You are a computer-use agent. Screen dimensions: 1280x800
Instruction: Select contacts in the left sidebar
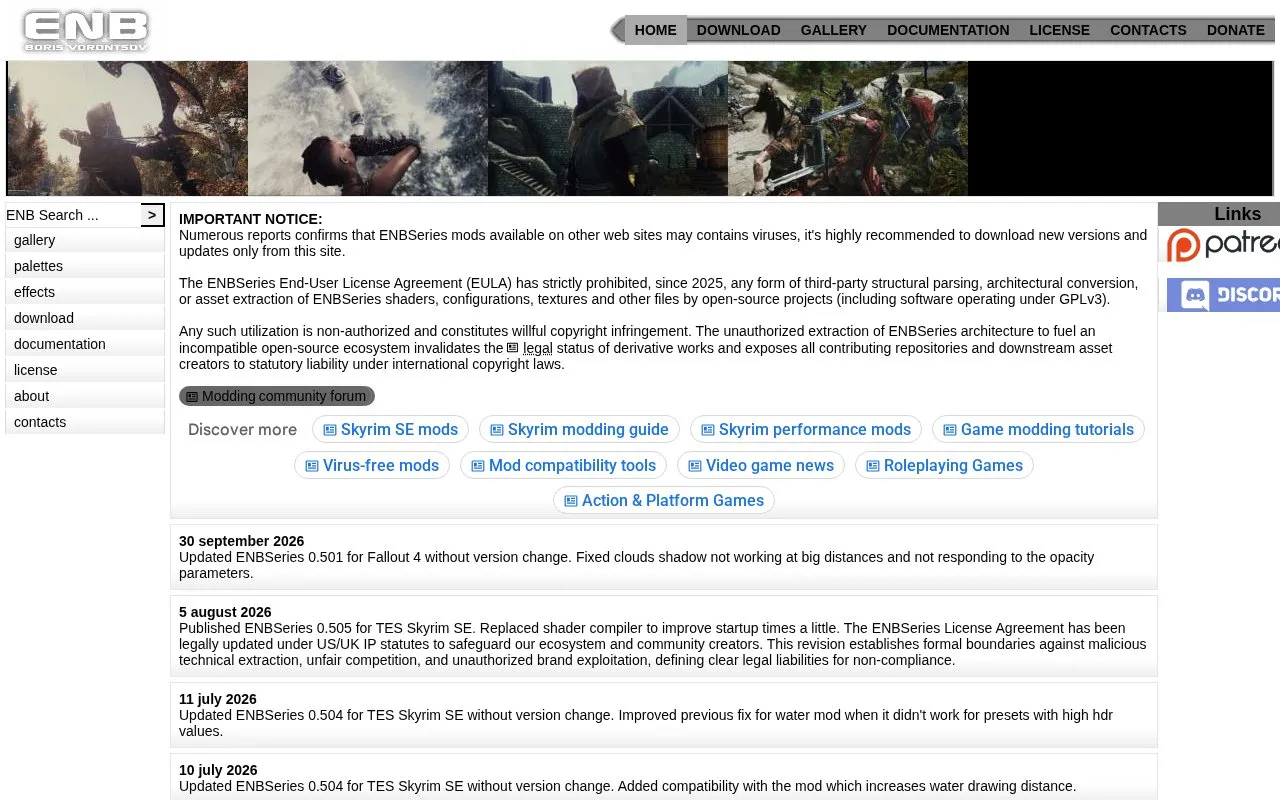[x=85, y=422]
